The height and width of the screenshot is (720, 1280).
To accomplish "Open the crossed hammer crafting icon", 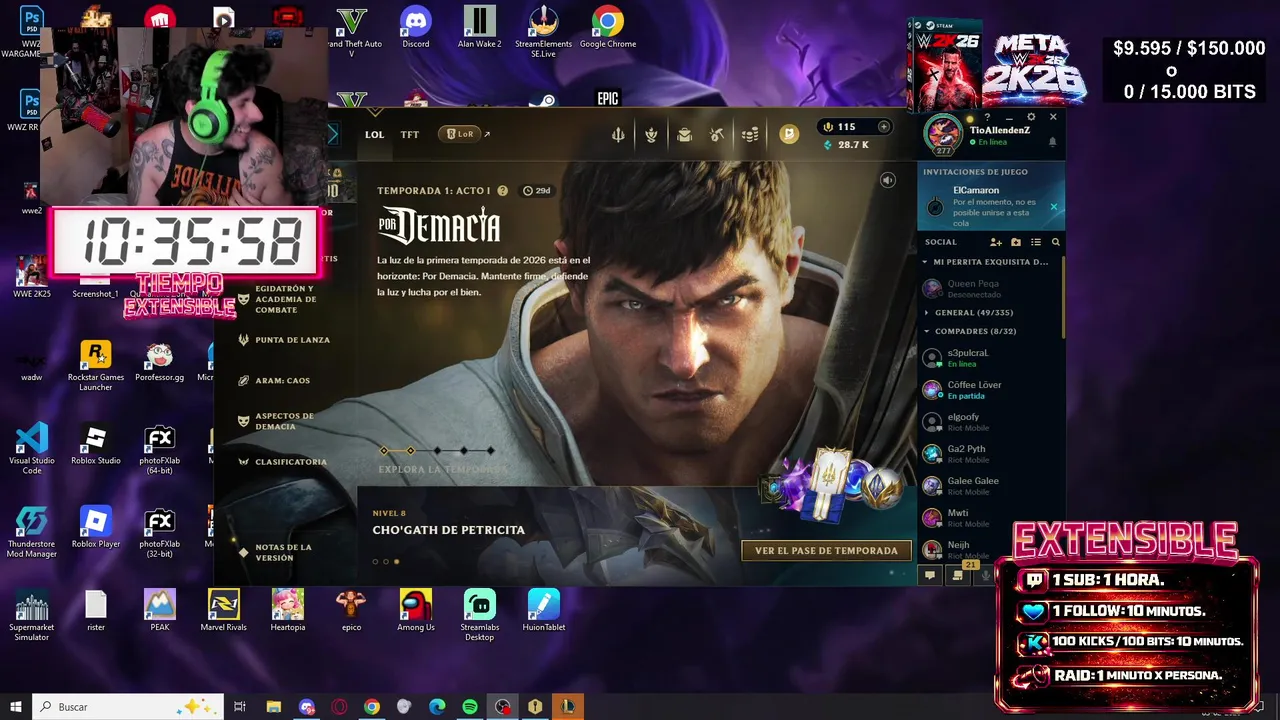I will (717, 135).
